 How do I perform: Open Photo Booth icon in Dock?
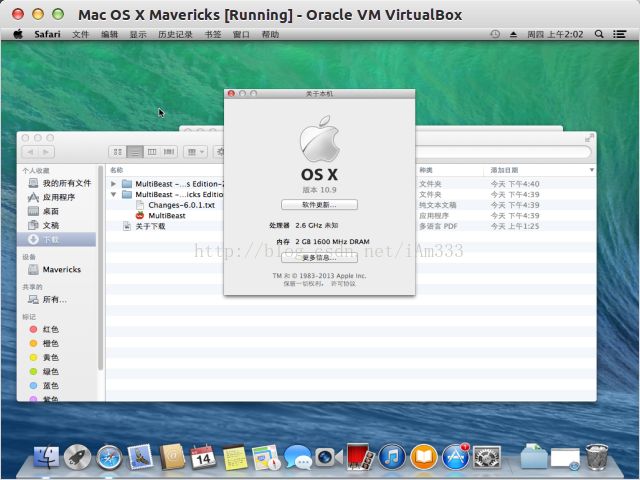tap(360, 456)
